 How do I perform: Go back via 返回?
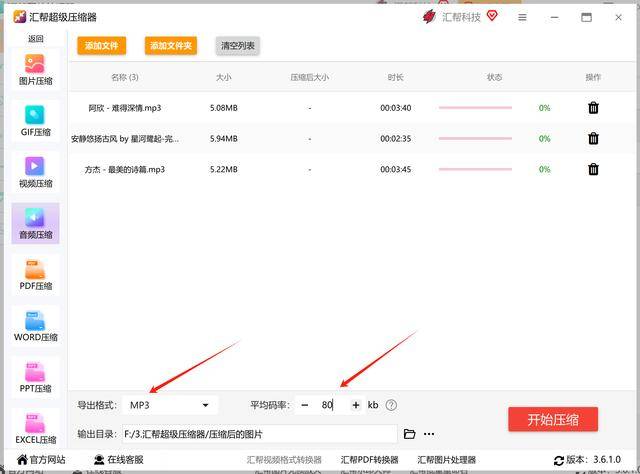pos(36,39)
